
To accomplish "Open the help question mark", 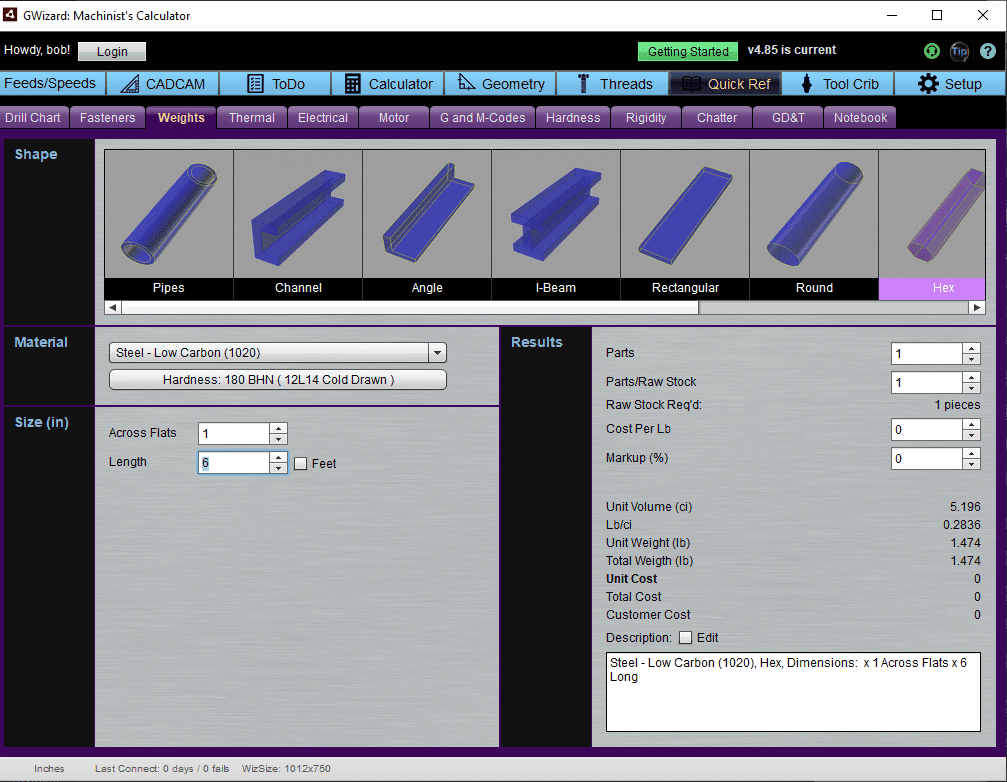I will pos(988,51).
